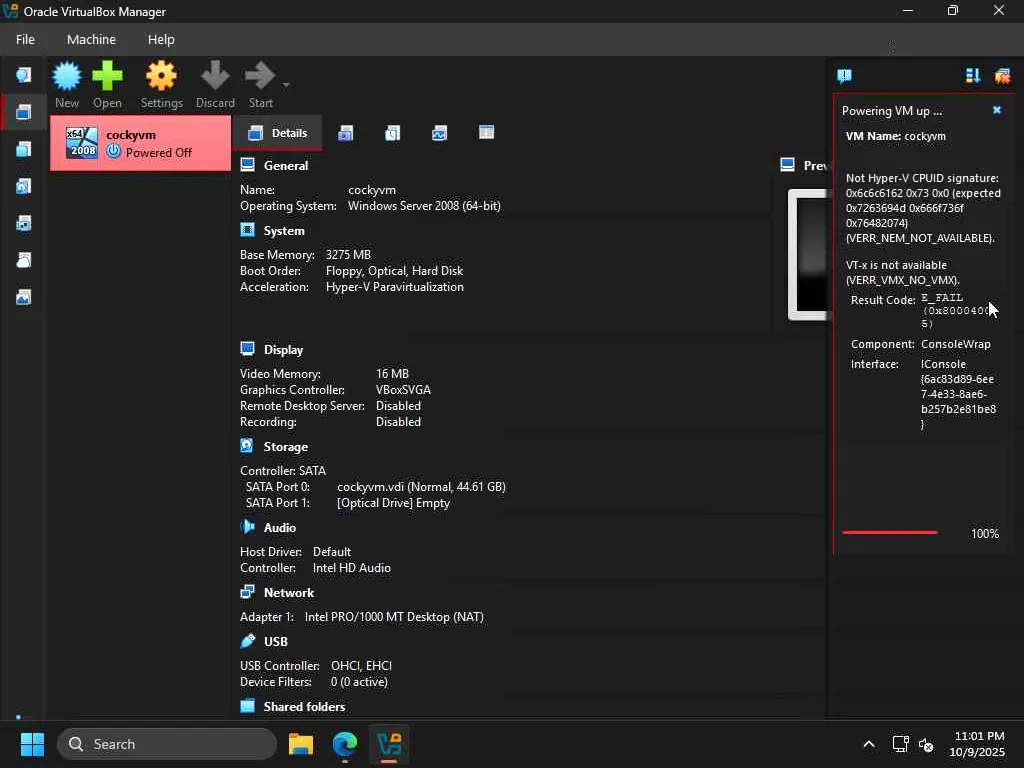1024x768 pixels.
Task: Open the Media sidebar tool icon
Action: tap(24, 187)
